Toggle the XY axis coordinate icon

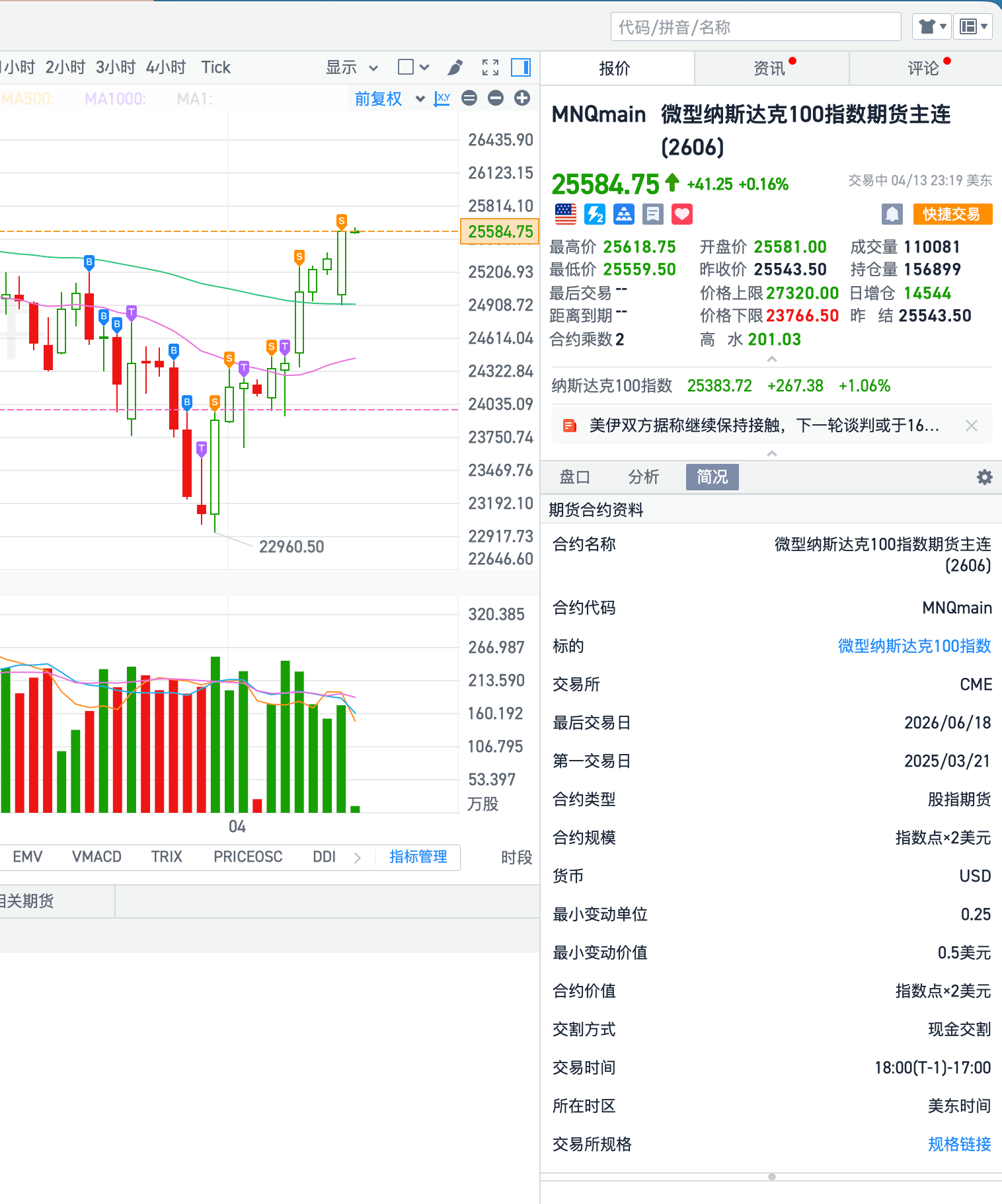point(442,98)
